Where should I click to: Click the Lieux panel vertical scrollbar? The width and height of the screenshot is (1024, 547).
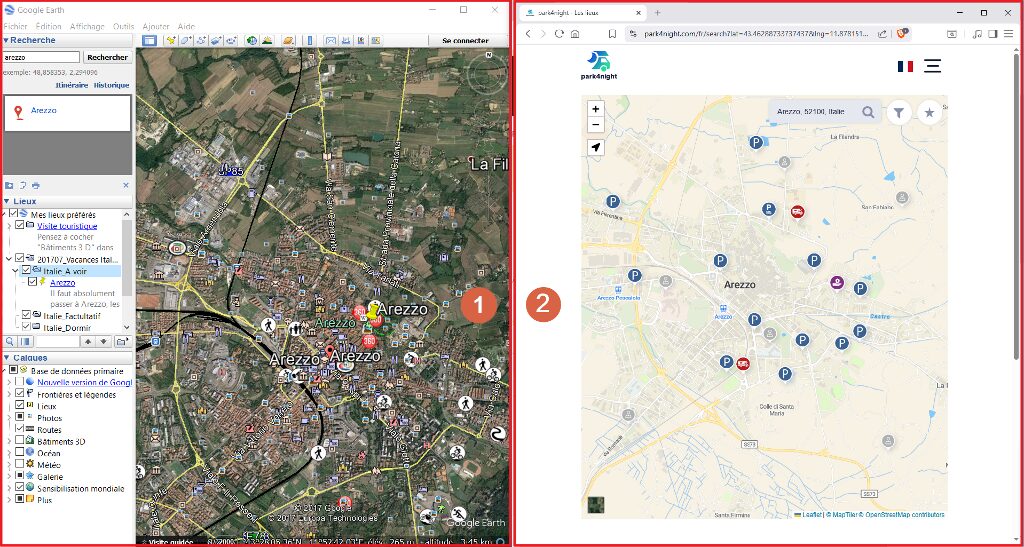tap(127, 258)
